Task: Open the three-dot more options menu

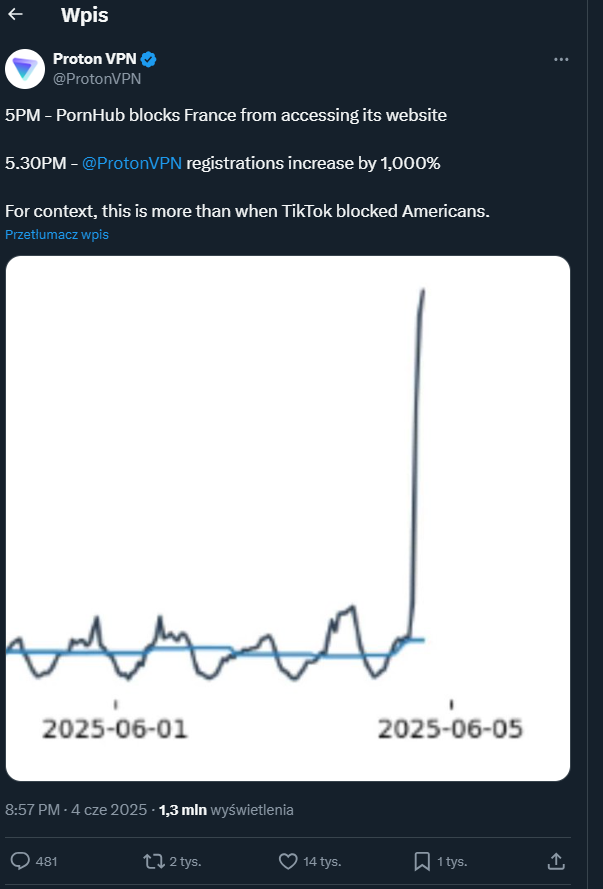Action: (561, 60)
